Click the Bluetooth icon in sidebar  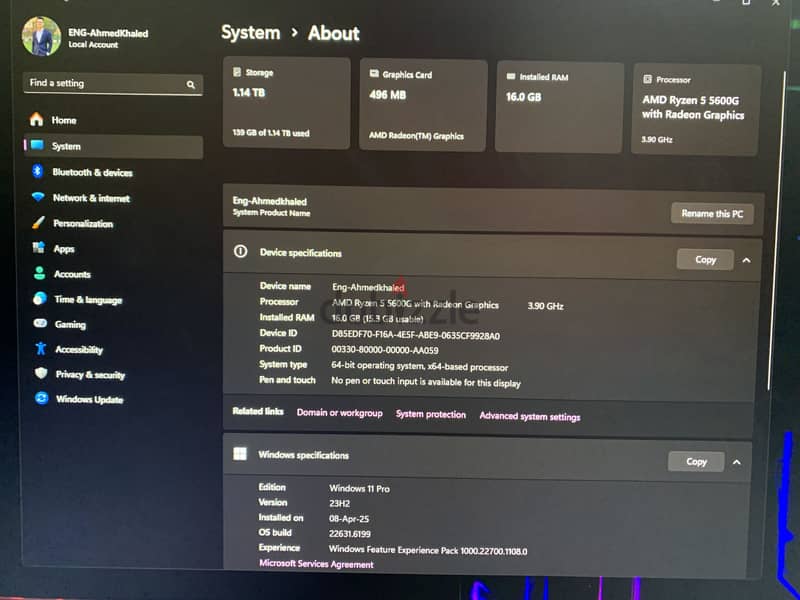pyautogui.click(x=37, y=171)
